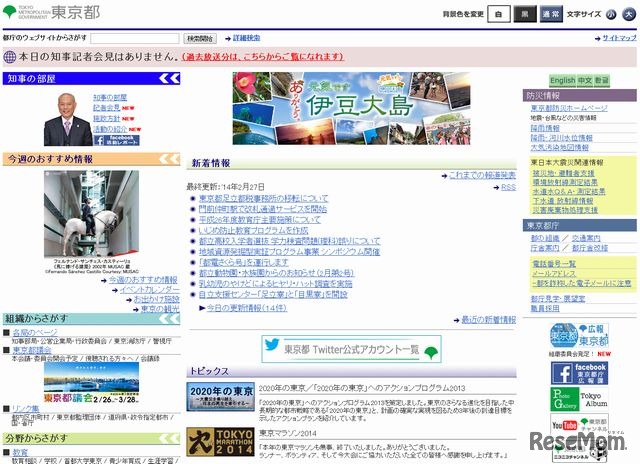Click the 2020年の東京 topic thumbnail

220,396
